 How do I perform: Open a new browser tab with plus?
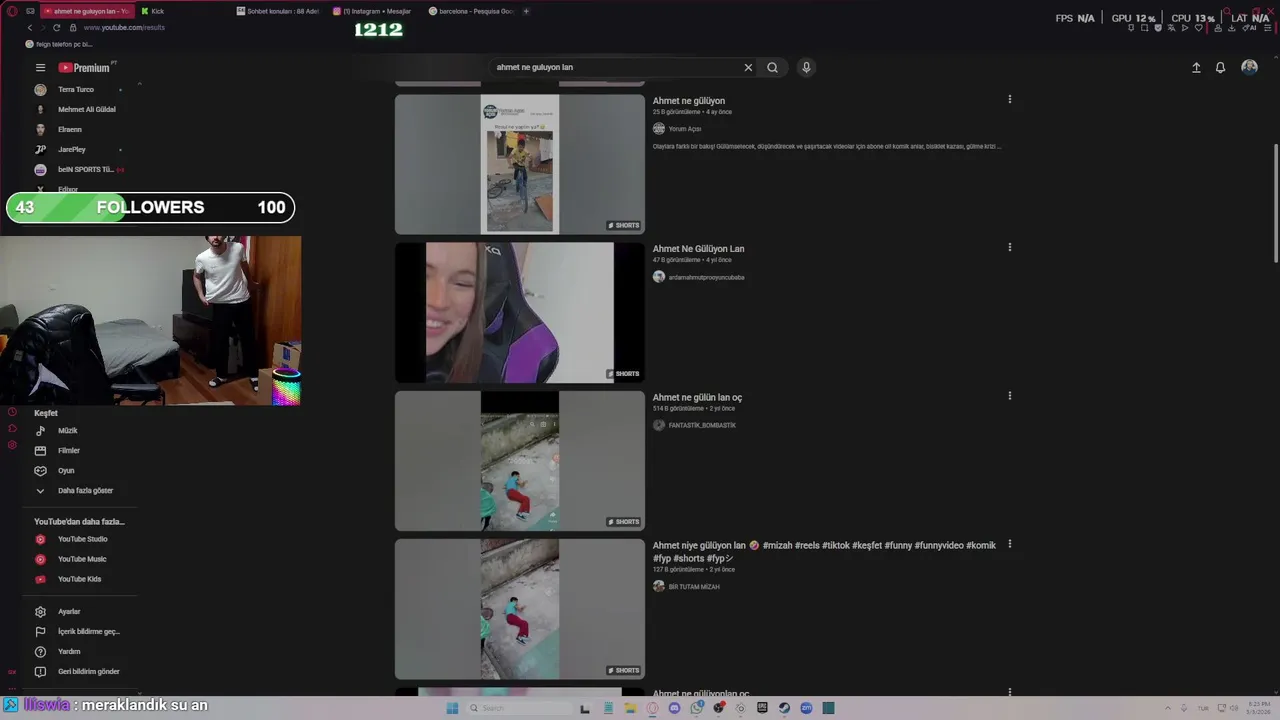pos(526,11)
